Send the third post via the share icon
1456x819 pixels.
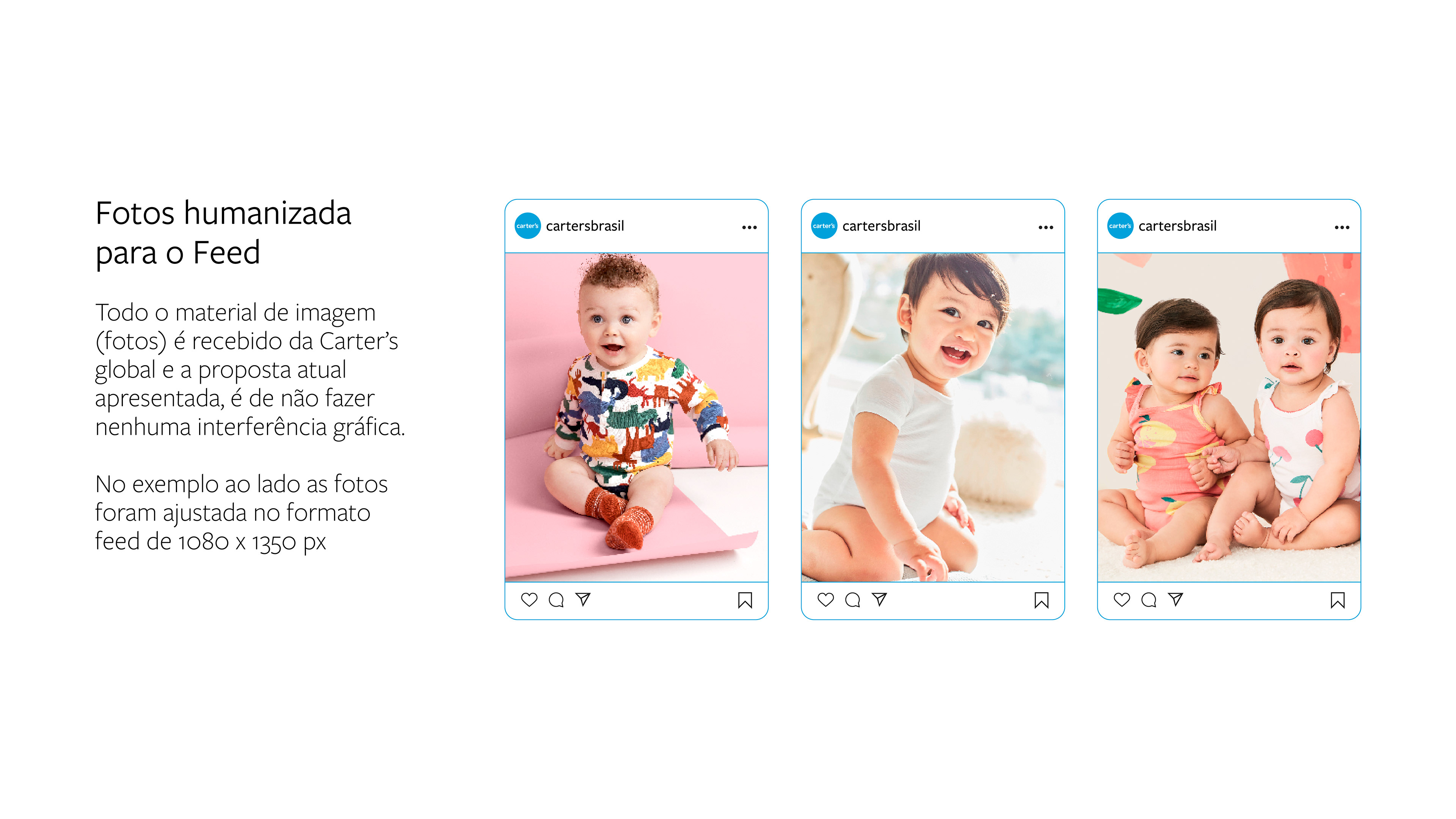[1175, 599]
